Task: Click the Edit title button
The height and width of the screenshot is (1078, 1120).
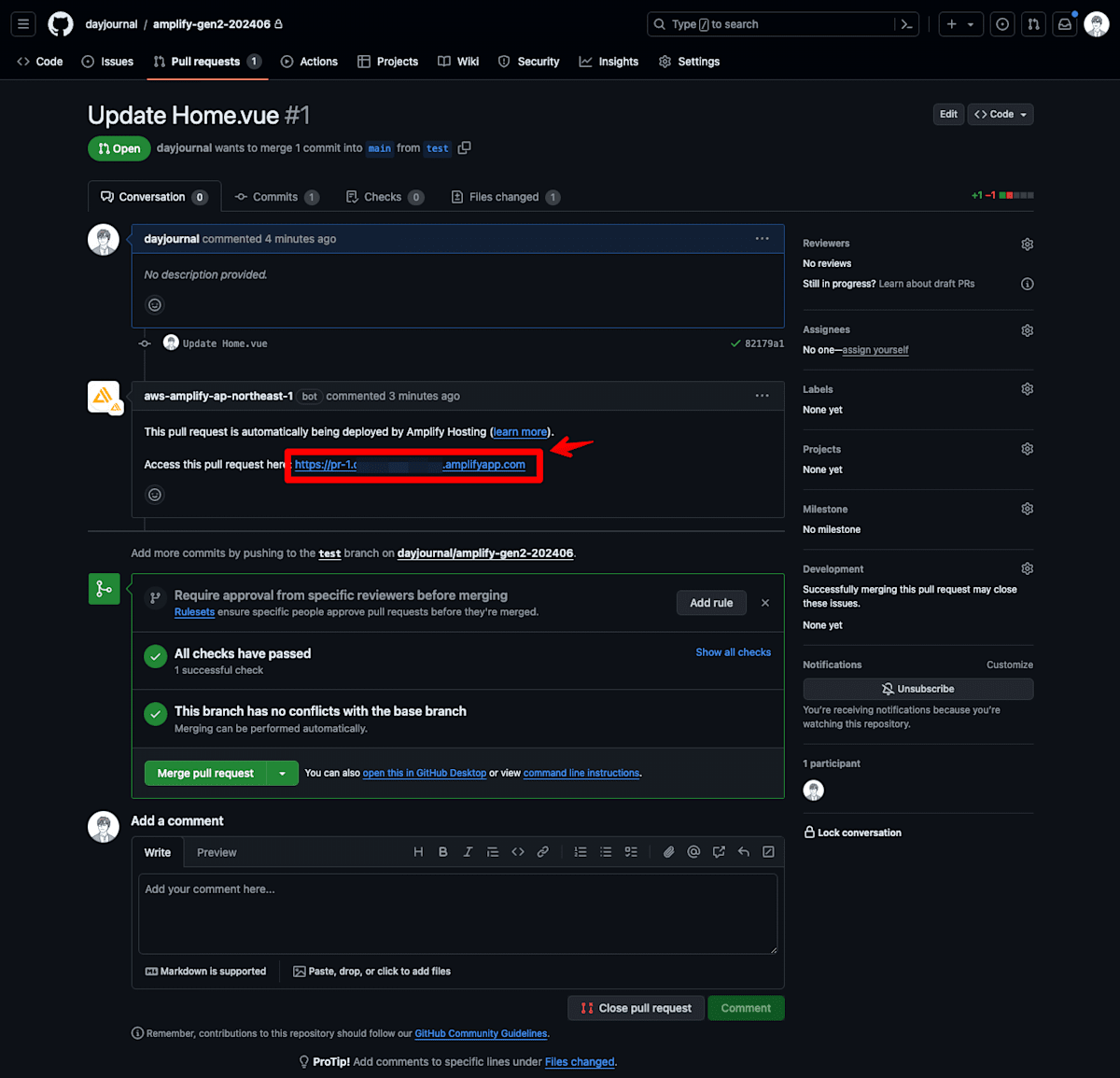Action: tap(948, 114)
